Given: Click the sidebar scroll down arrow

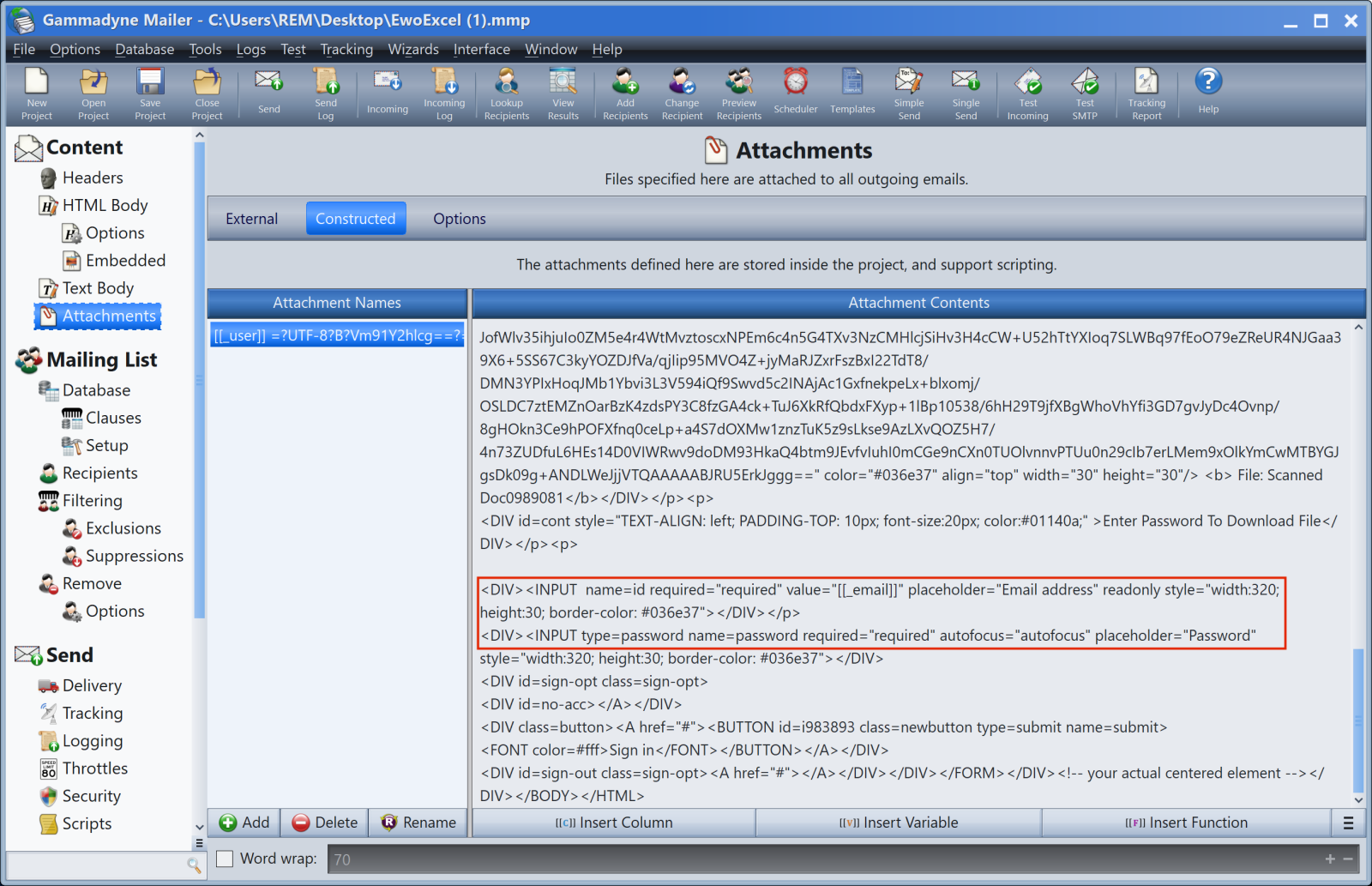Looking at the screenshot, I should pyautogui.click(x=200, y=828).
